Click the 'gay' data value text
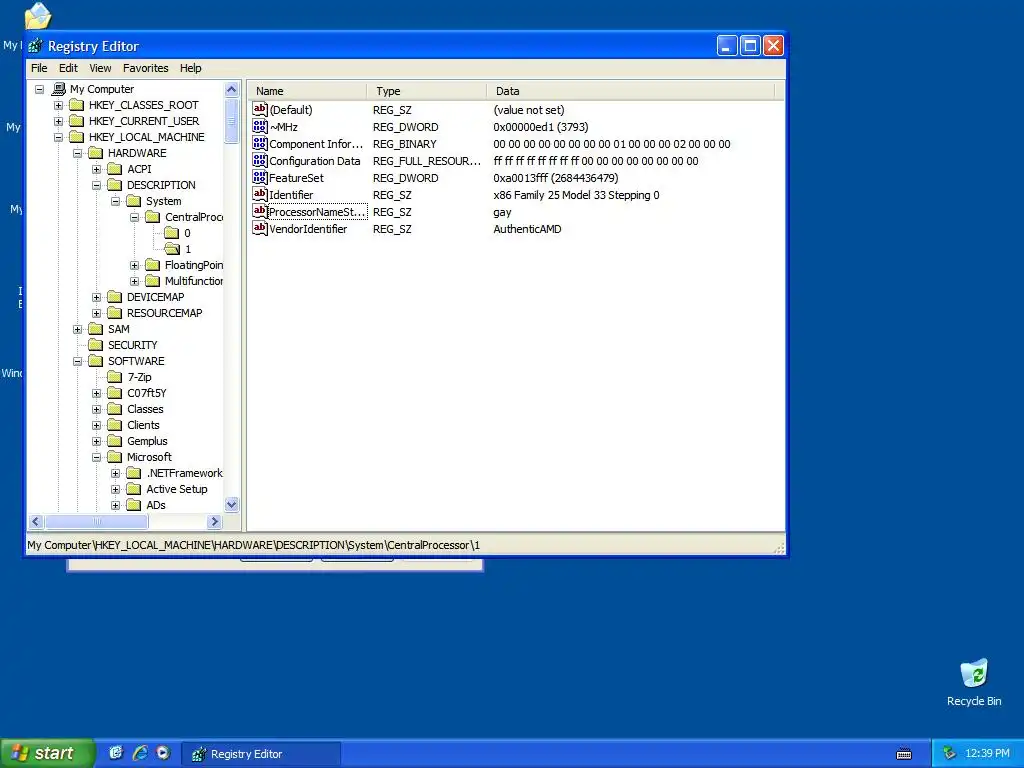 click(502, 212)
